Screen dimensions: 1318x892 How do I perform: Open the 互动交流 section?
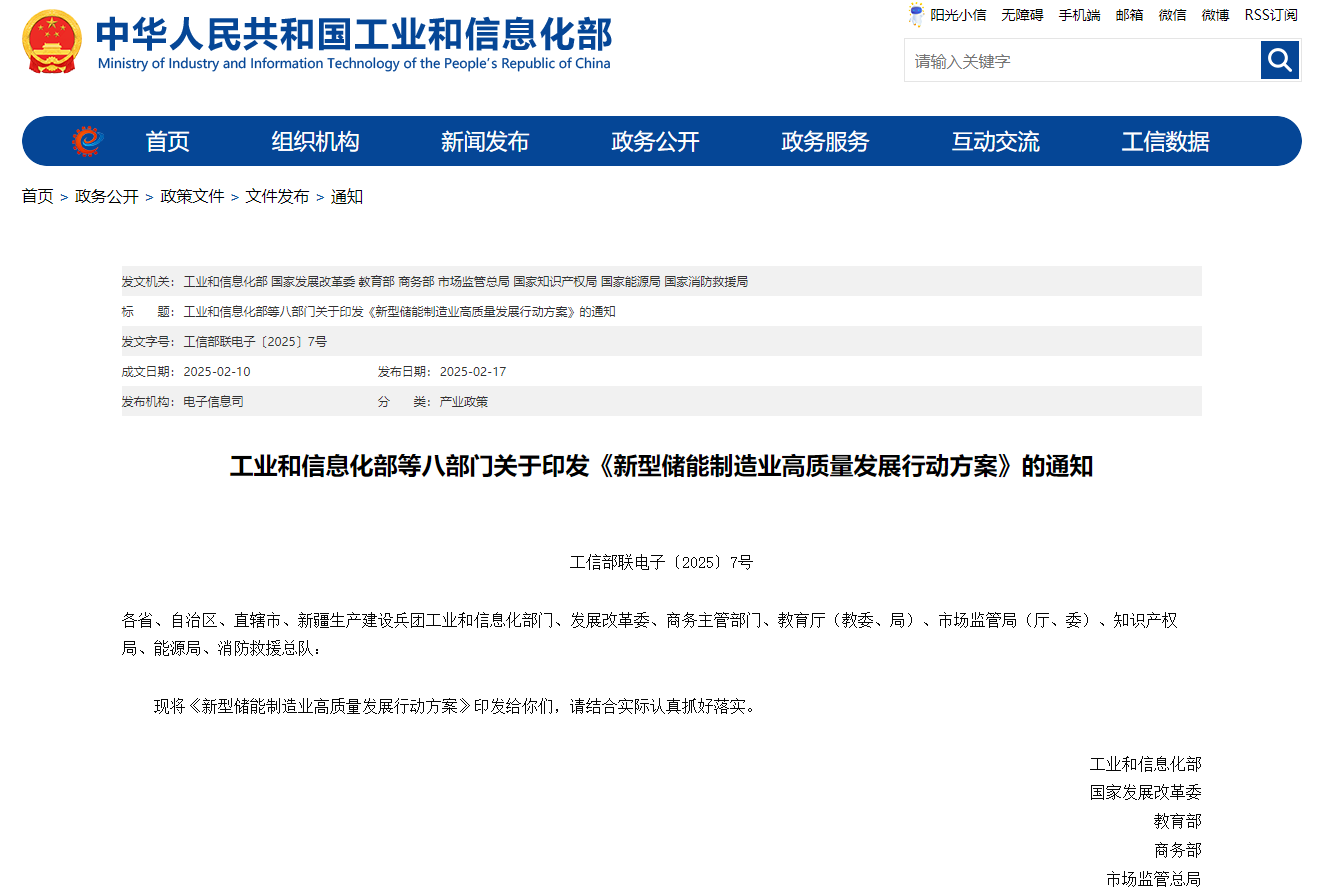pos(995,141)
